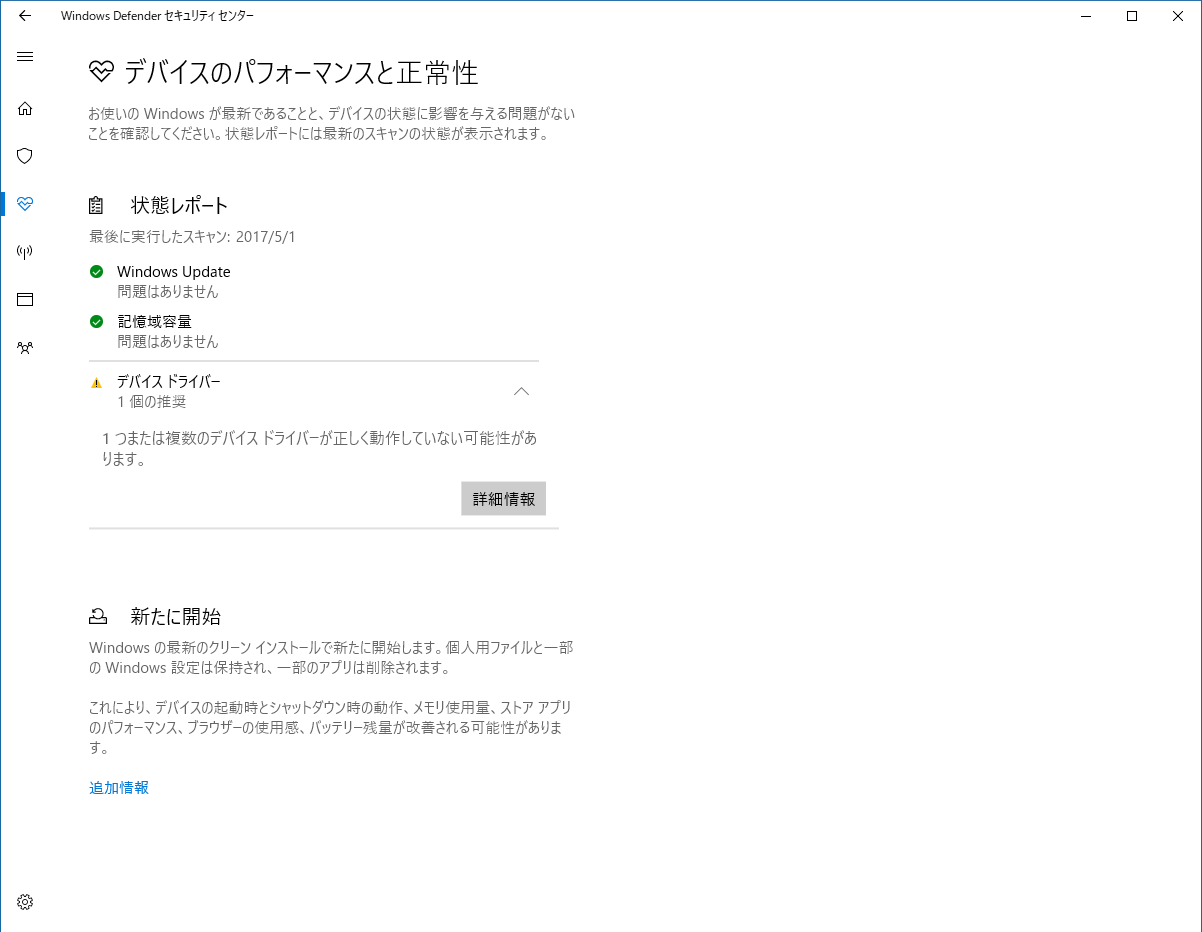Image resolution: width=1202 pixels, height=932 pixels.
Task: Click green check beside 記憶域容量
Action: [x=96, y=322]
